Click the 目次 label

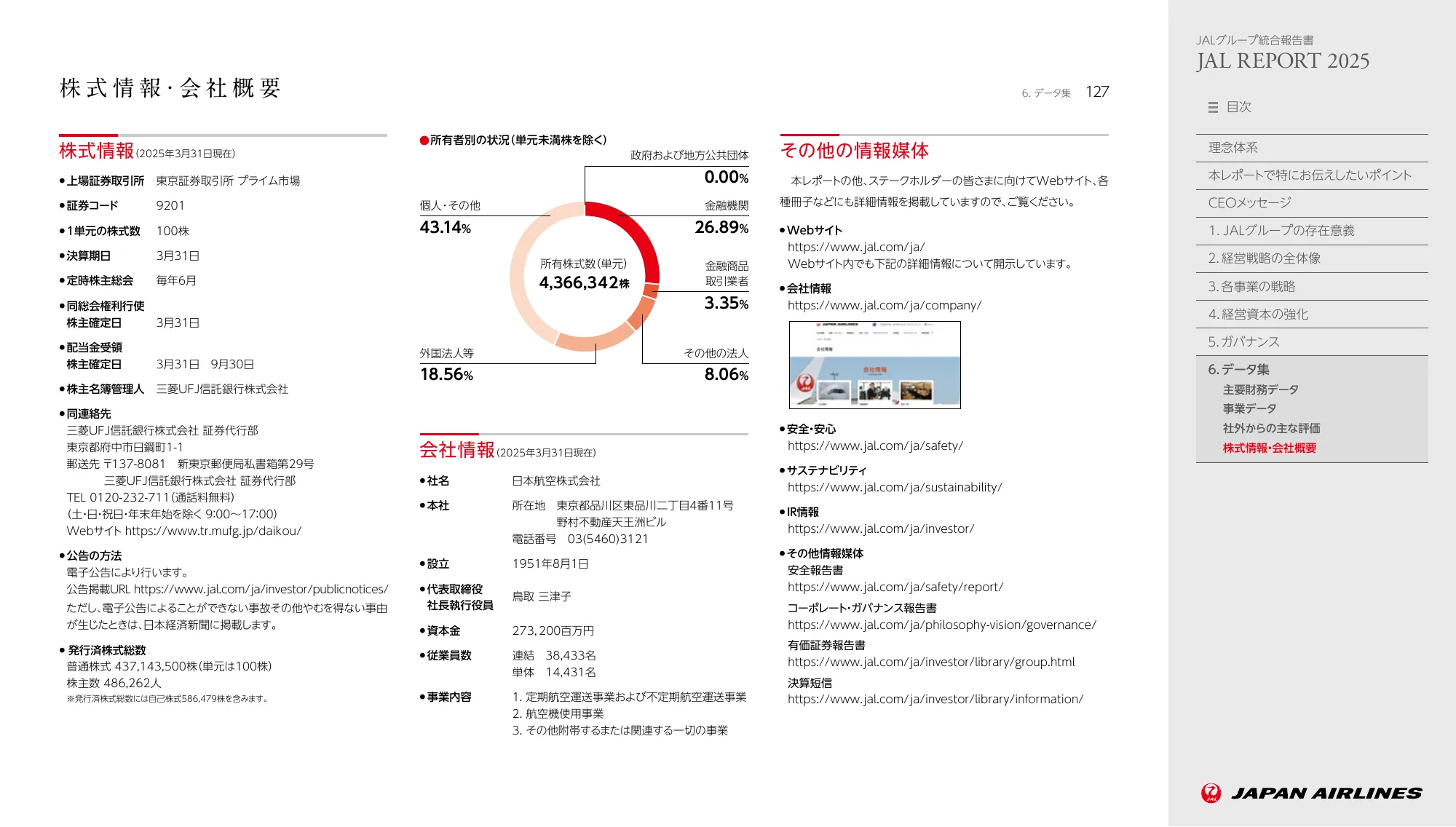[x=1238, y=107]
